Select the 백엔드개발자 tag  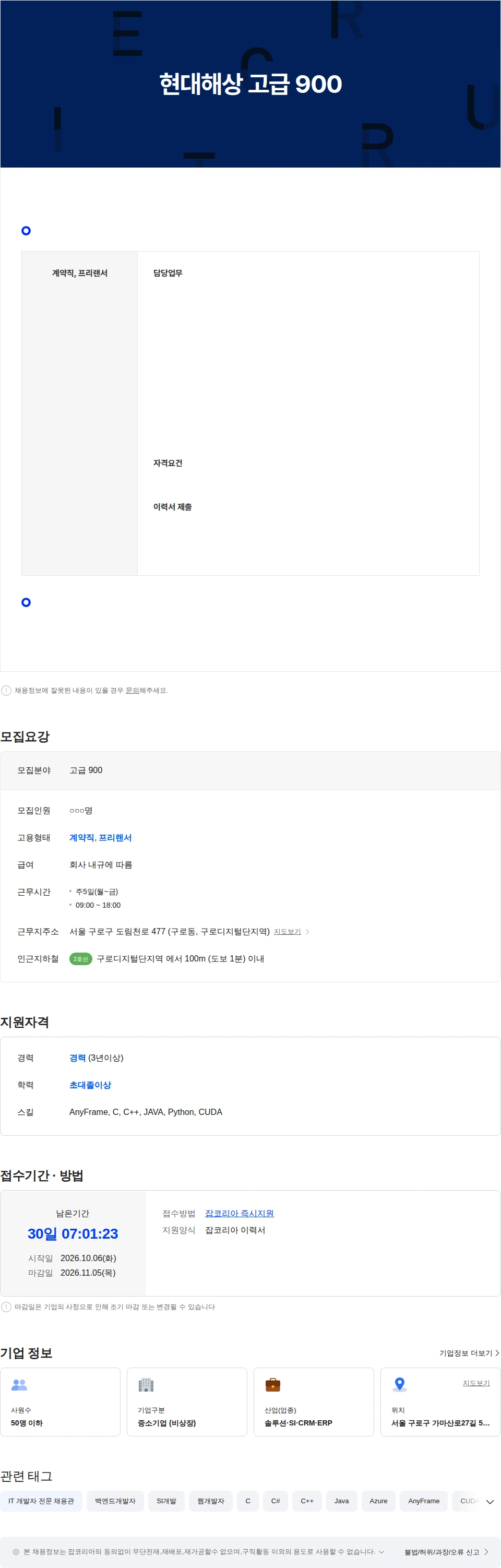115,1501
